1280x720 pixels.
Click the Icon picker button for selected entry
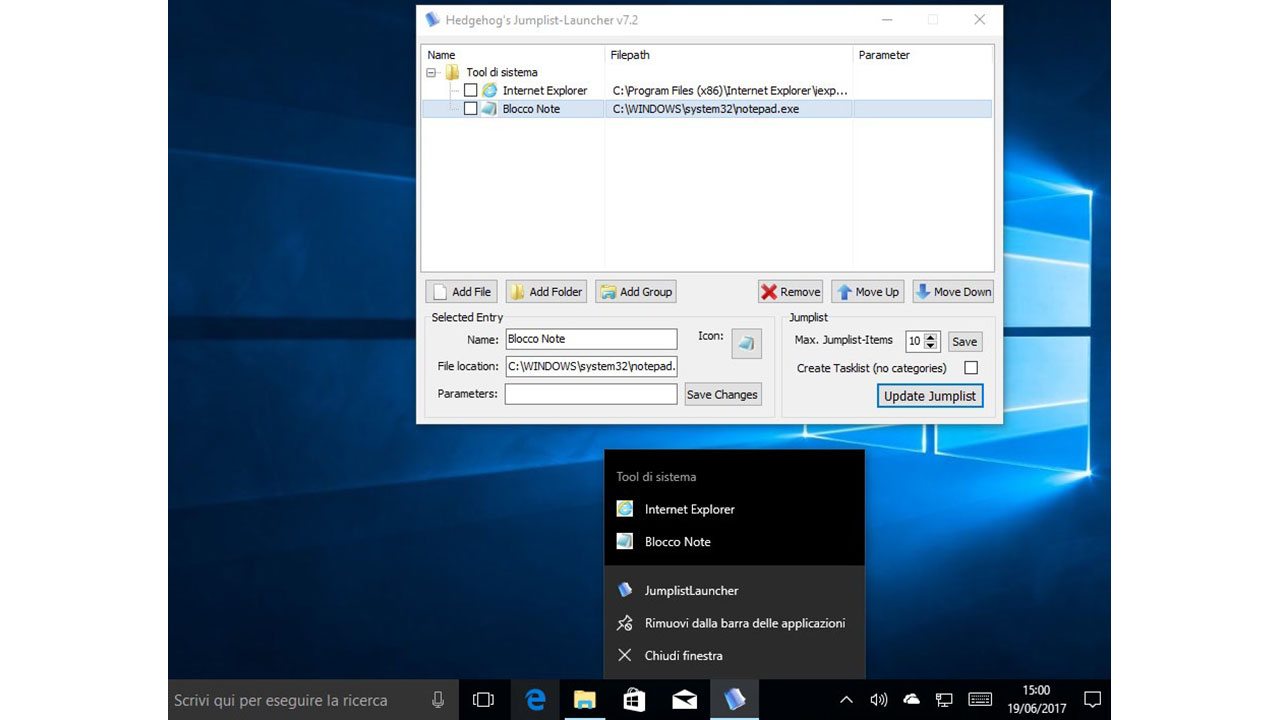click(746, 343)
